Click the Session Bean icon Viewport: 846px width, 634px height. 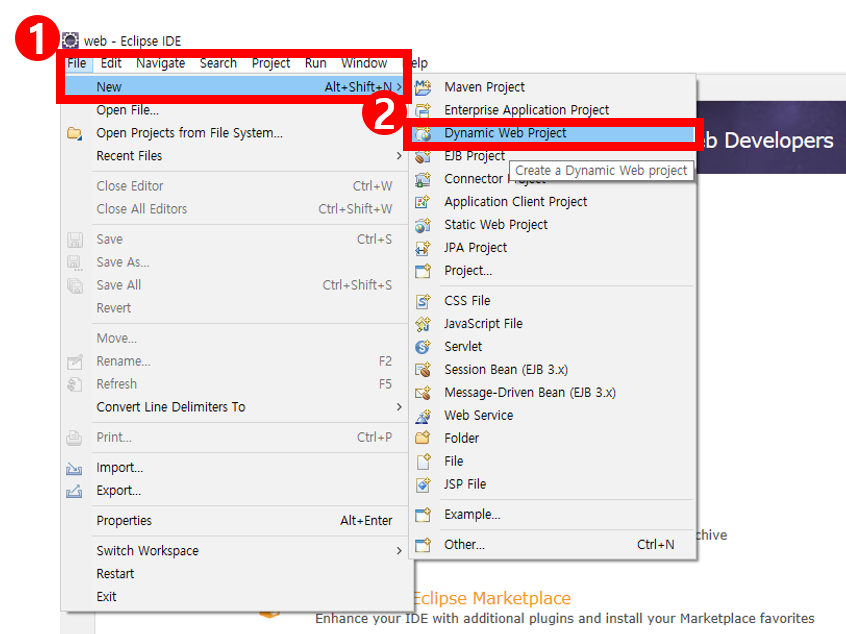coord(423,370)
